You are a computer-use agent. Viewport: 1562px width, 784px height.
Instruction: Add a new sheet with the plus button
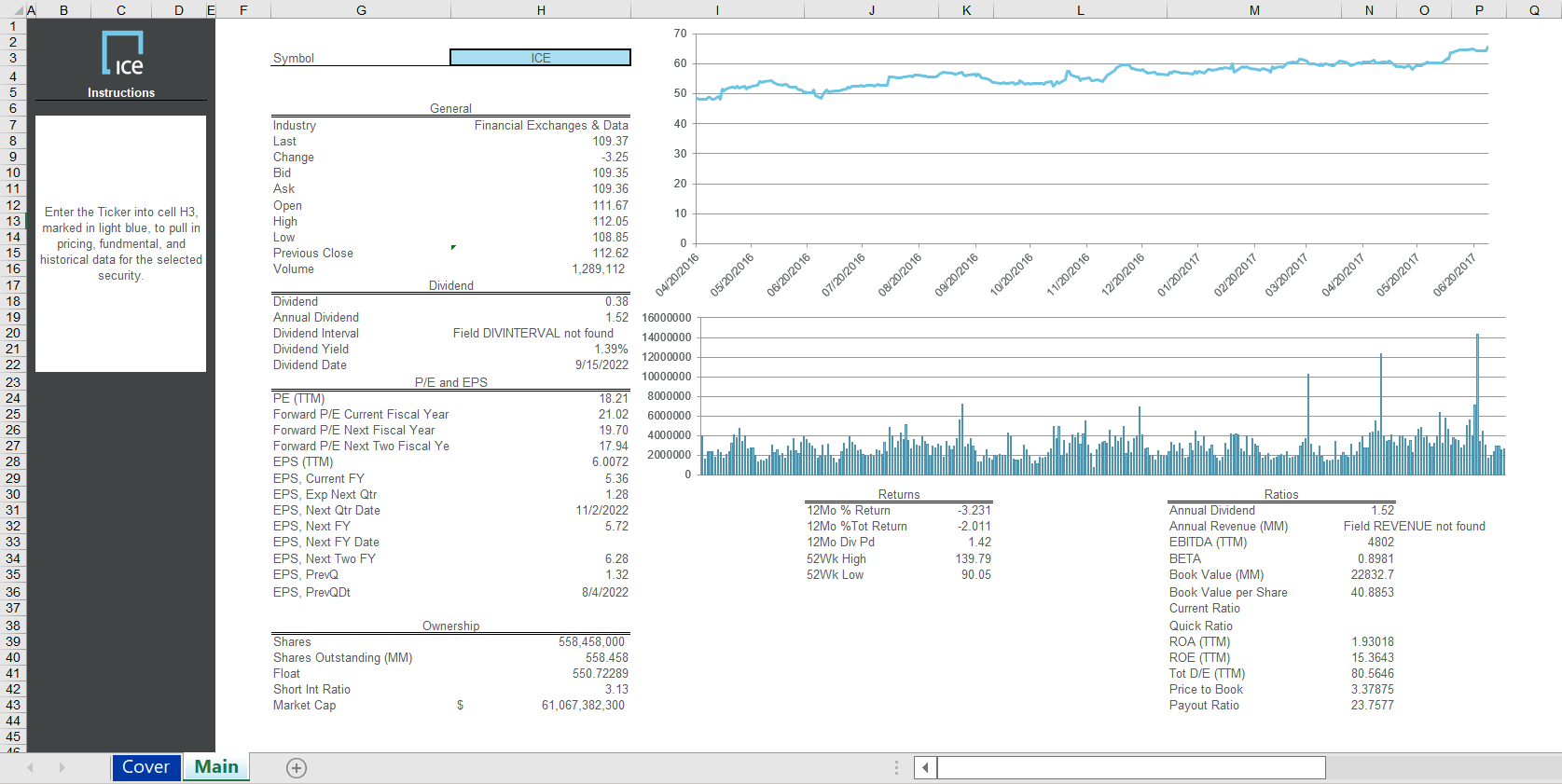coord(297,768)
